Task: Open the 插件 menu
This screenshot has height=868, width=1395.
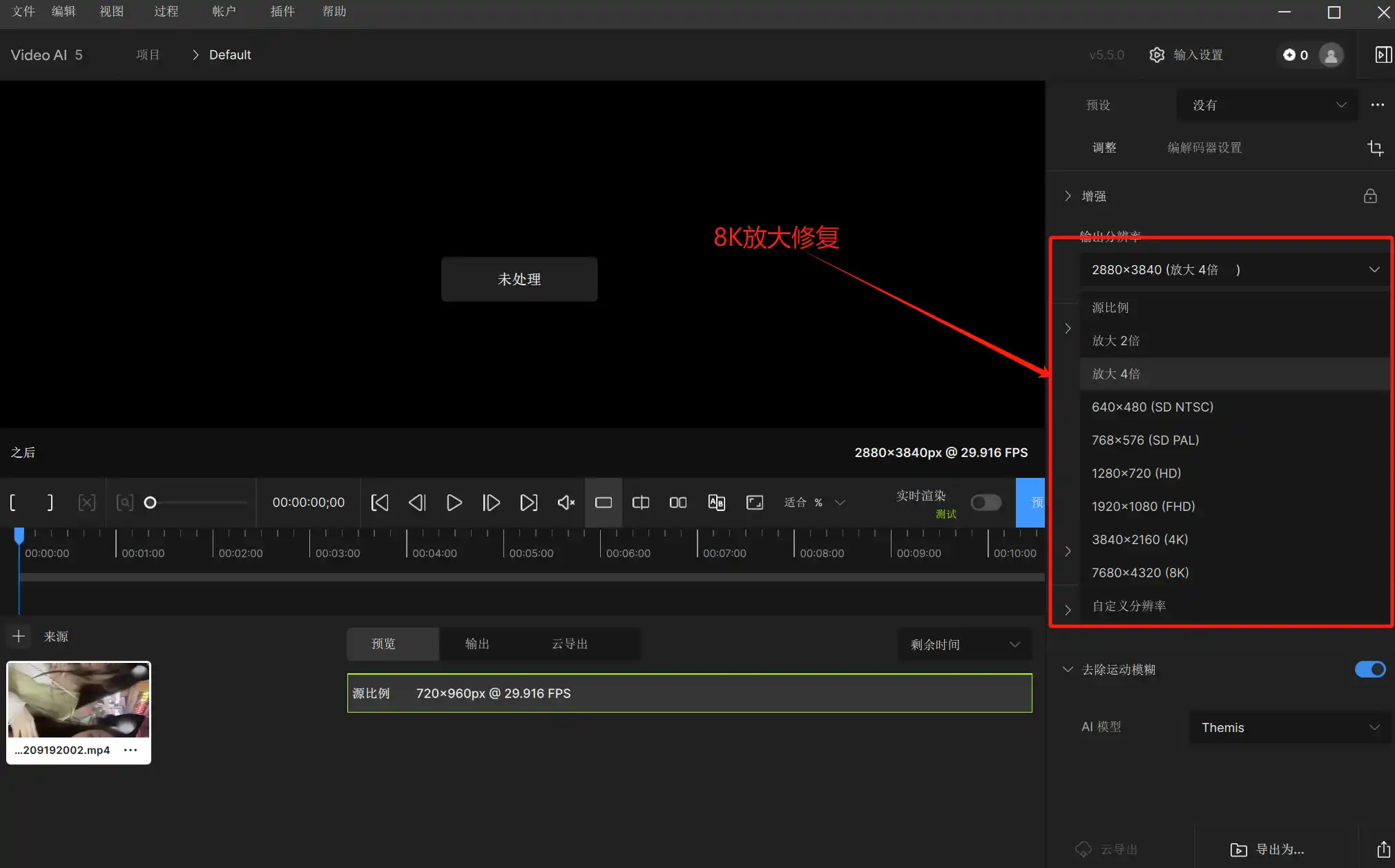Action: tap(282, 12)
